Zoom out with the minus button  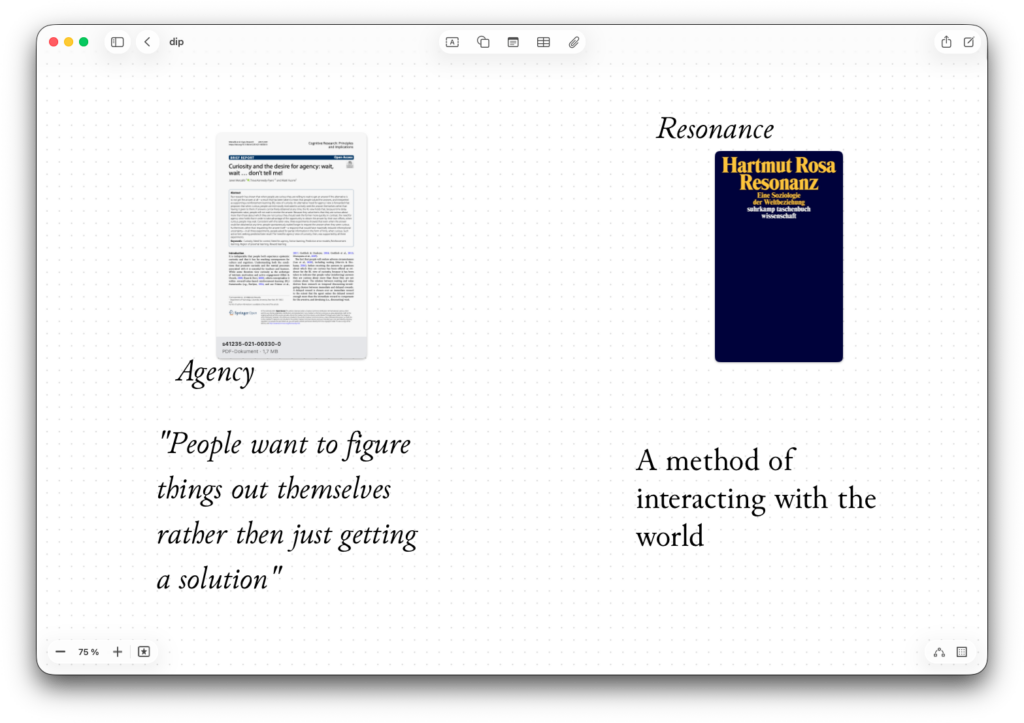[x=61, y=652]
